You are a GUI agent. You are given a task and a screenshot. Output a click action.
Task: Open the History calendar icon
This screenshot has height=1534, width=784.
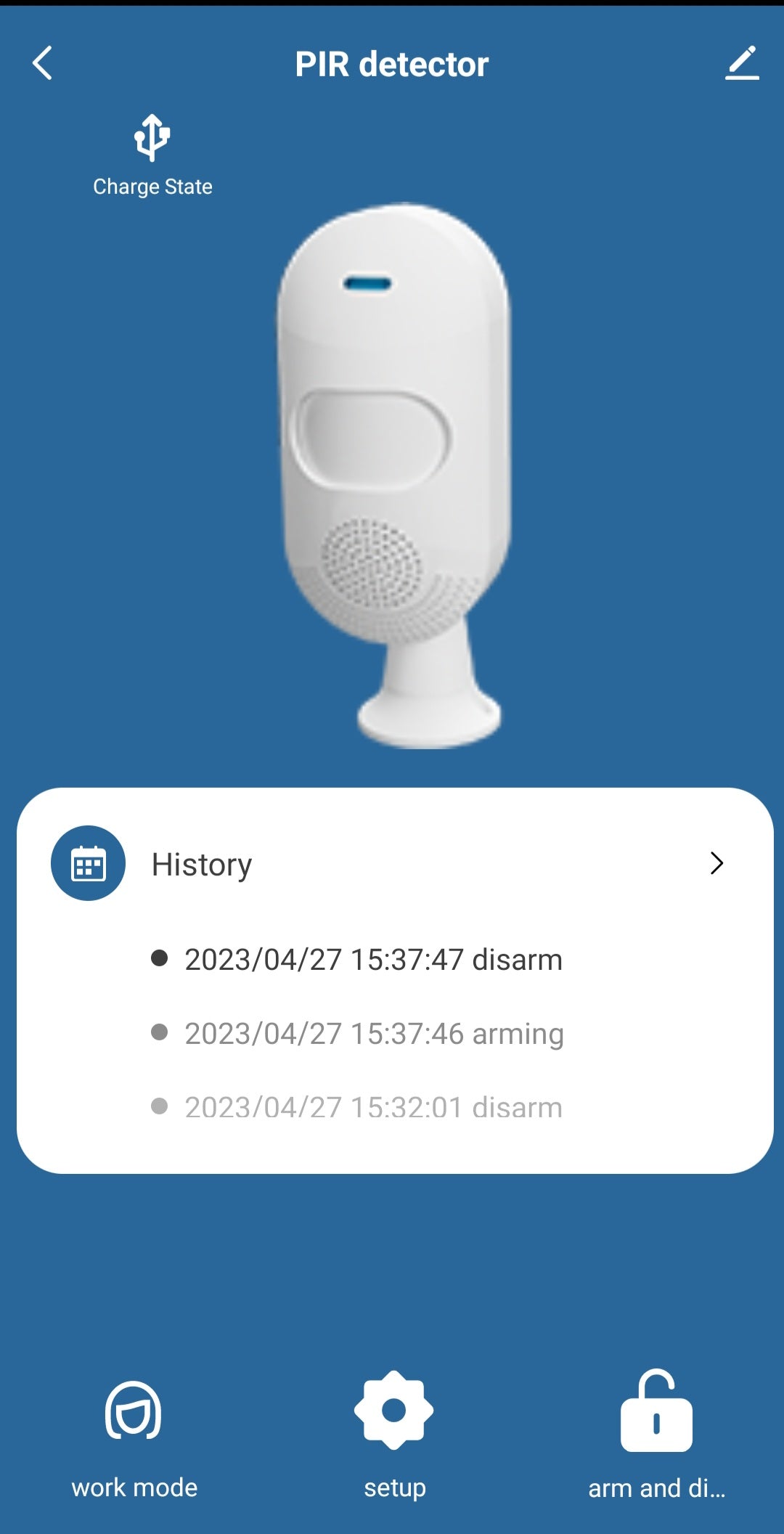pos(88,863)
